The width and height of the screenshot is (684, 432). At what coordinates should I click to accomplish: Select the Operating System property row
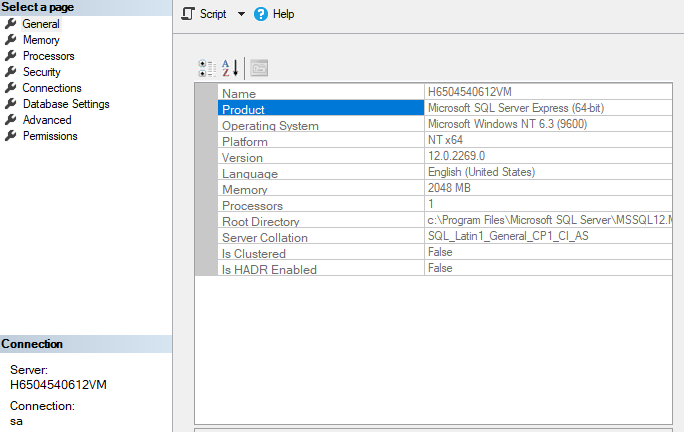tap(321, 124)
